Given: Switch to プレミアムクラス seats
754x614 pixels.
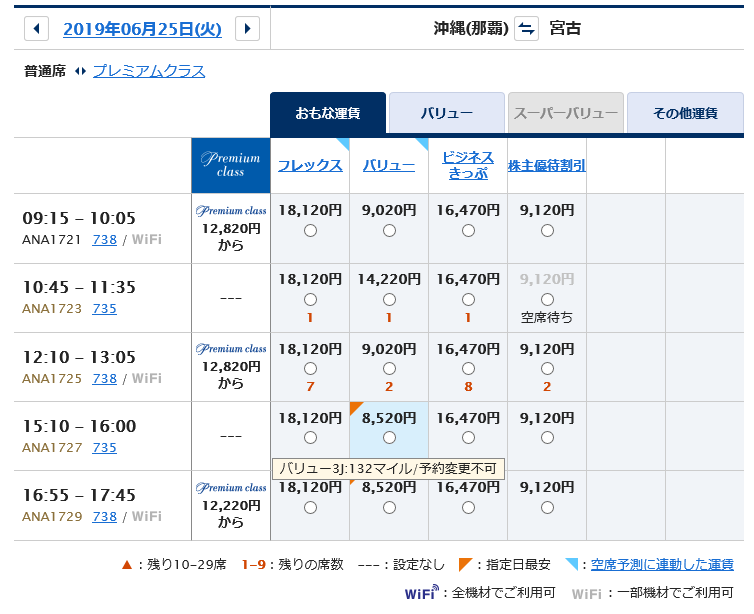Looking at the screenshot, I should 149,71.
